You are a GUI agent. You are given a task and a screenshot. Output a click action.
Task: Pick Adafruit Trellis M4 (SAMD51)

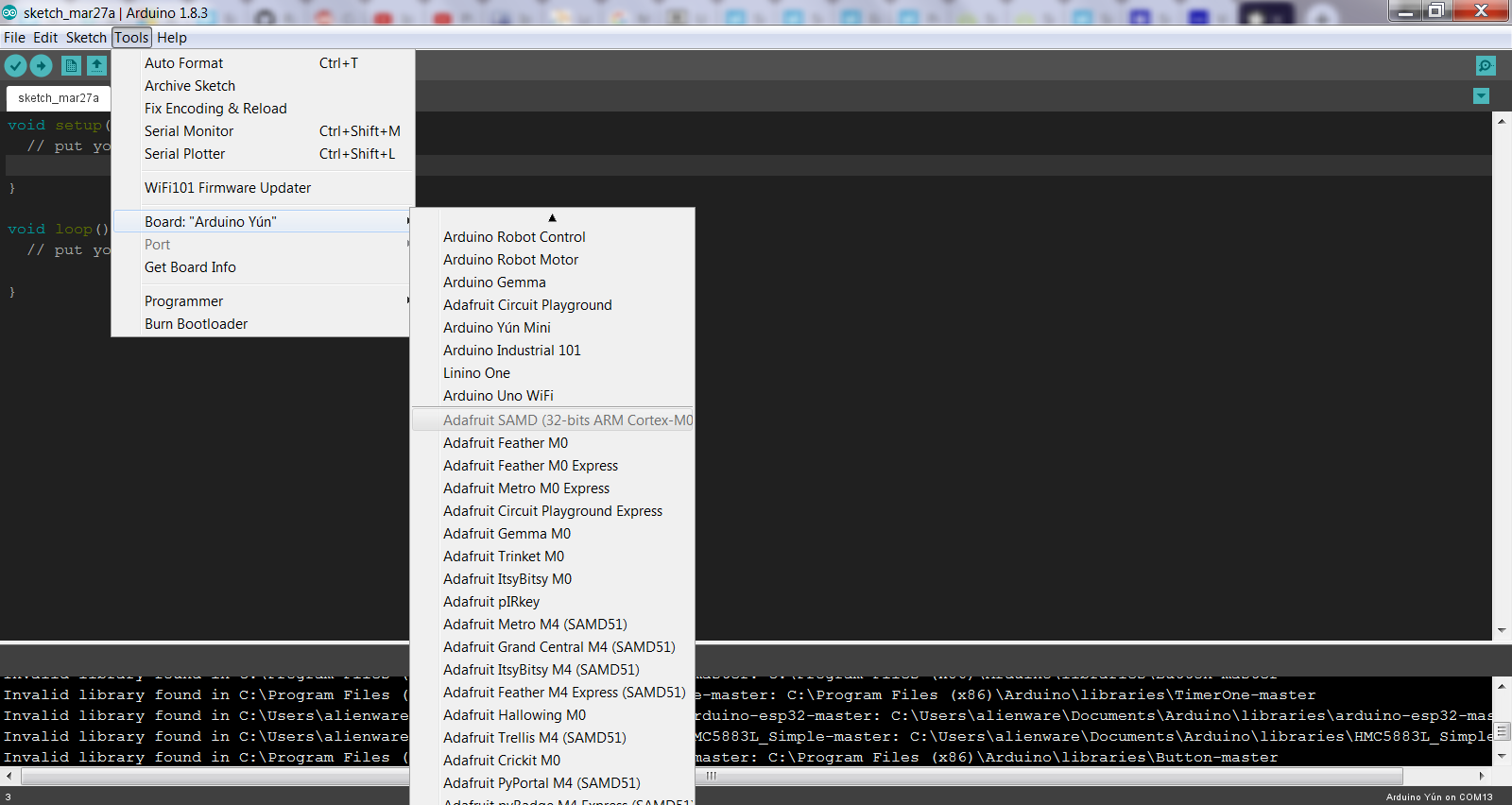click(553, 738)
